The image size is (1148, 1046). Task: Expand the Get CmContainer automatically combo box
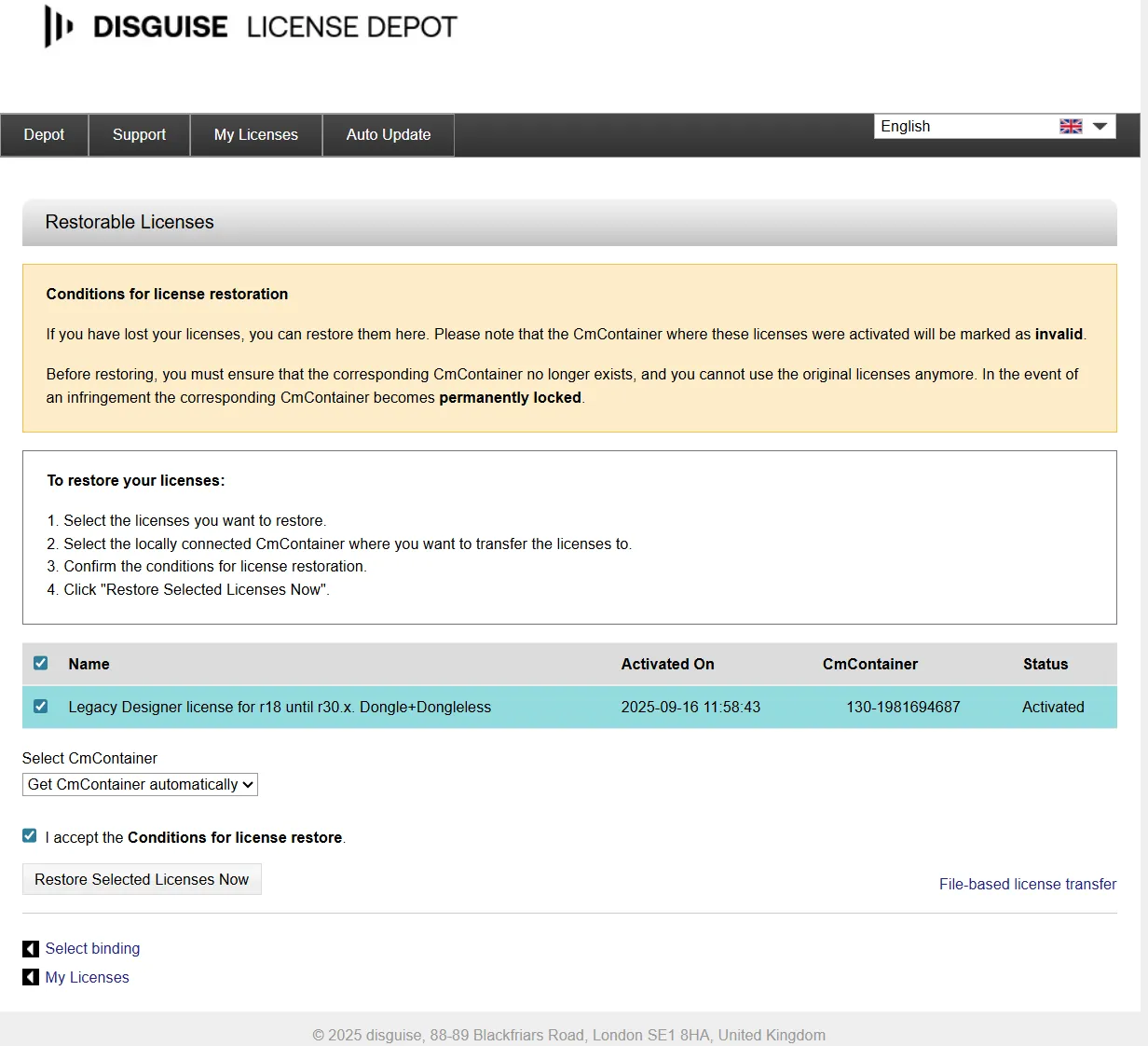[247, 784]
